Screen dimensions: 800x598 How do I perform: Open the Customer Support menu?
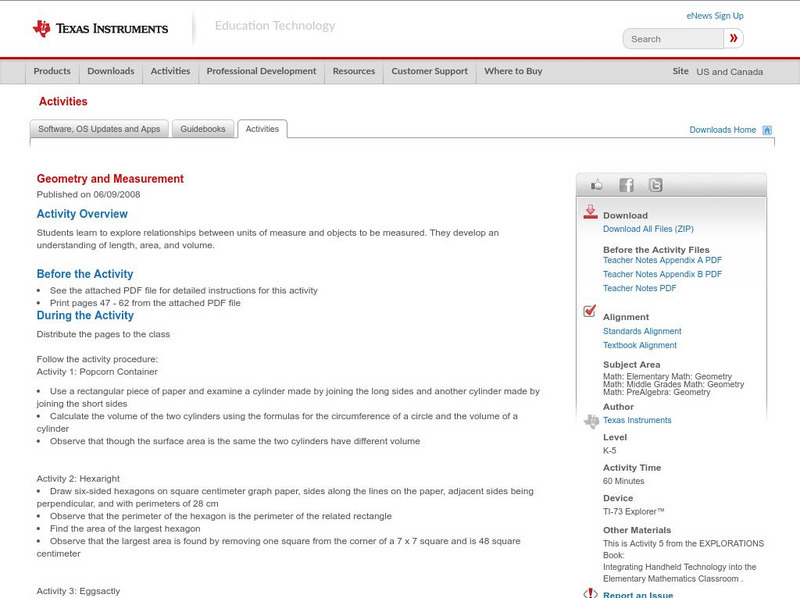(x=430, y=71)
